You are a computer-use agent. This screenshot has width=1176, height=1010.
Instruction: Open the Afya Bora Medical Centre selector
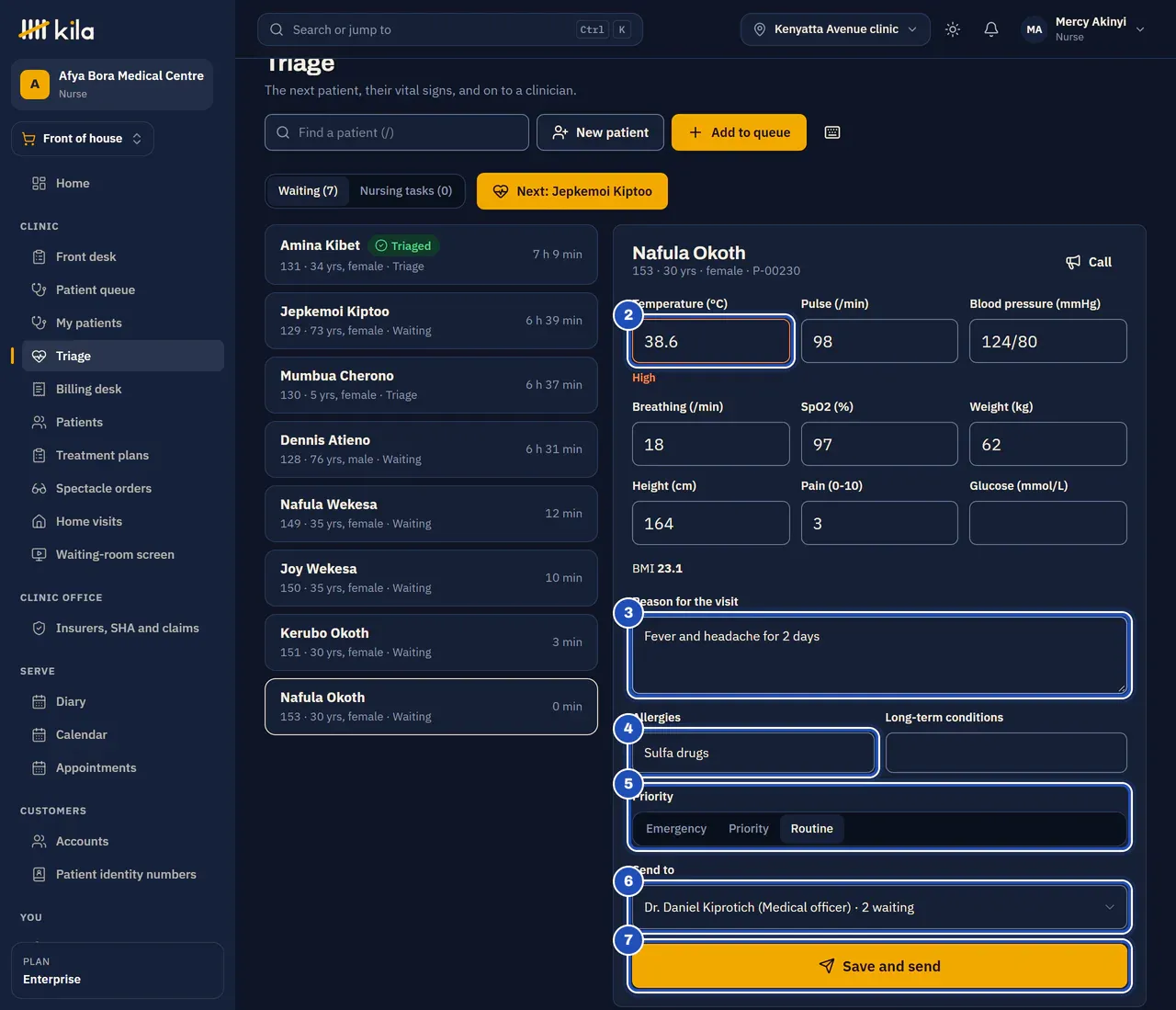pos(112,85)
